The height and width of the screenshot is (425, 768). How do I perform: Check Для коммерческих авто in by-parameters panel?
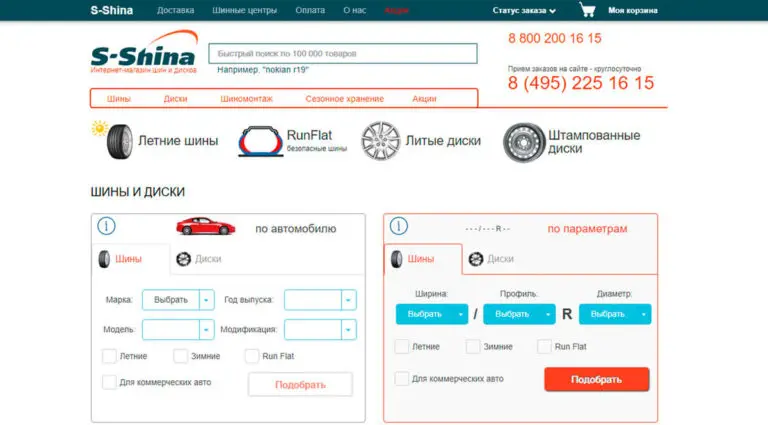click(402, 378)
